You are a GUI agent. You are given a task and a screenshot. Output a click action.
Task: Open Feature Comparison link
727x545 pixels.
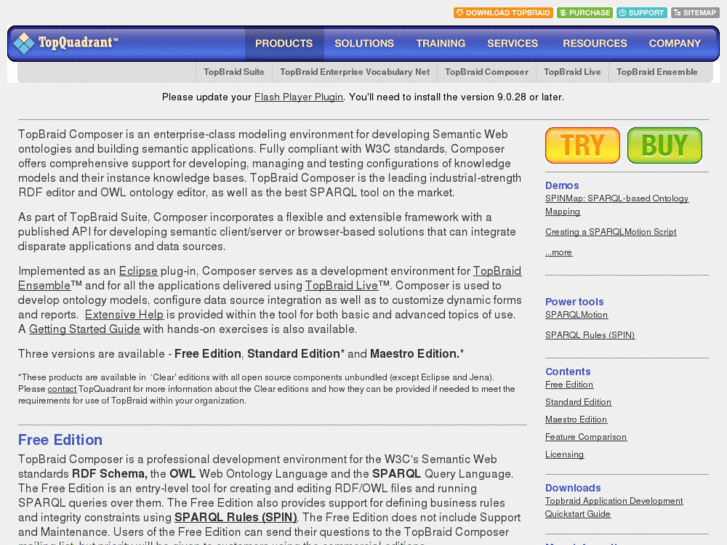coord(586,437)
